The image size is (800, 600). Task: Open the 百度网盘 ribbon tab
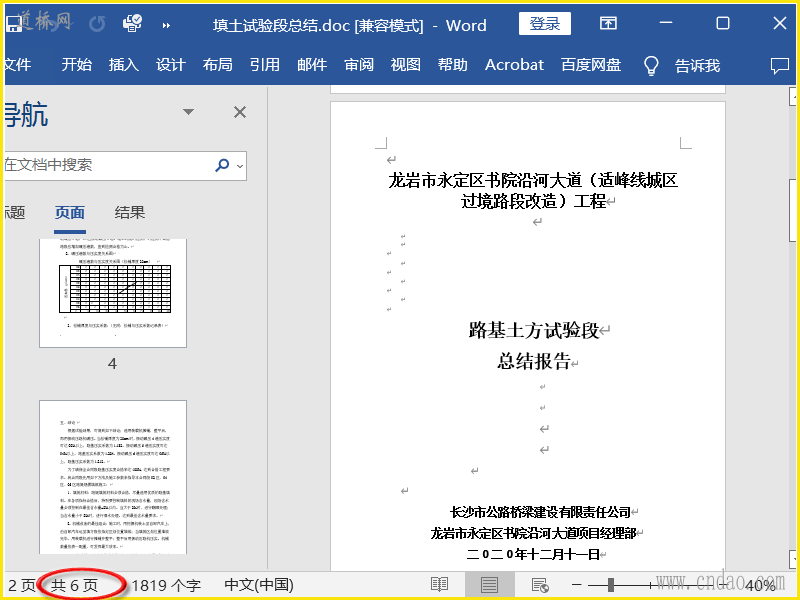coord(591,65)
